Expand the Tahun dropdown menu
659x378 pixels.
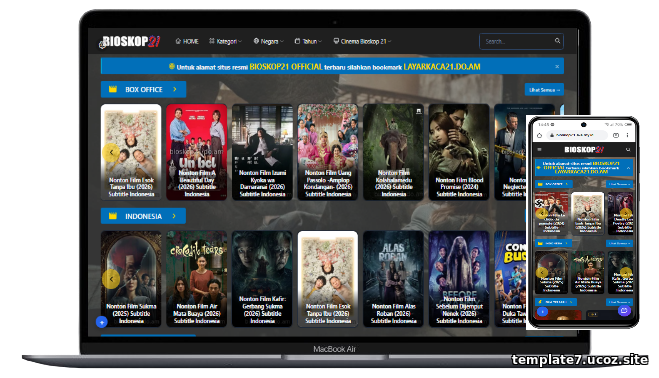(x=308, y=41)
